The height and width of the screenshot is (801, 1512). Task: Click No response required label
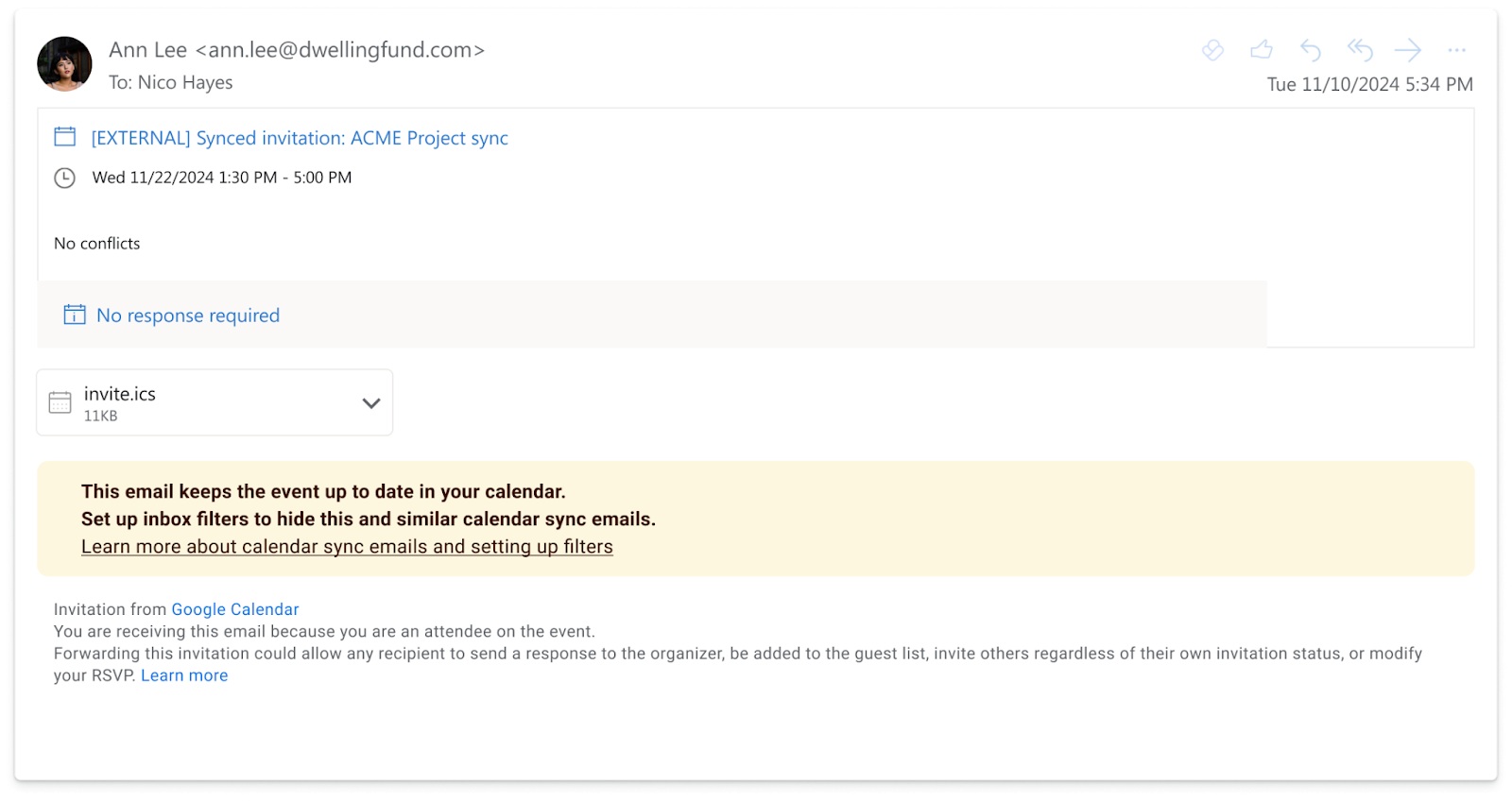click(x=188, y=315)
